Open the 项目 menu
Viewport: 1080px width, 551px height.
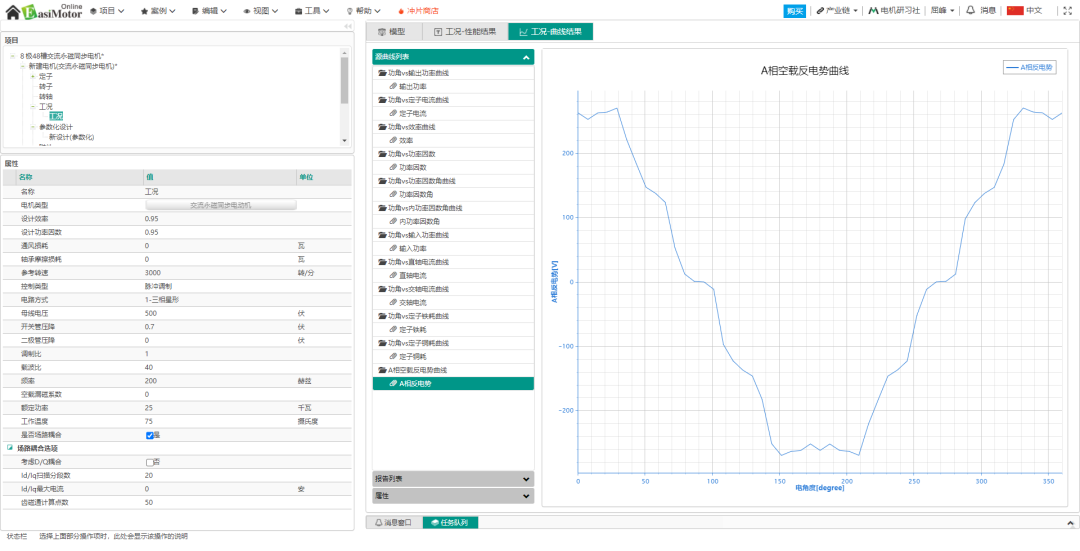(x=107, y=11)
